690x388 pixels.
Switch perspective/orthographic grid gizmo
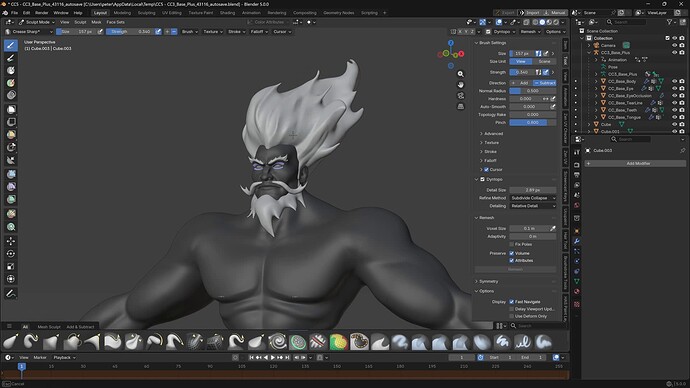(461, 106)
